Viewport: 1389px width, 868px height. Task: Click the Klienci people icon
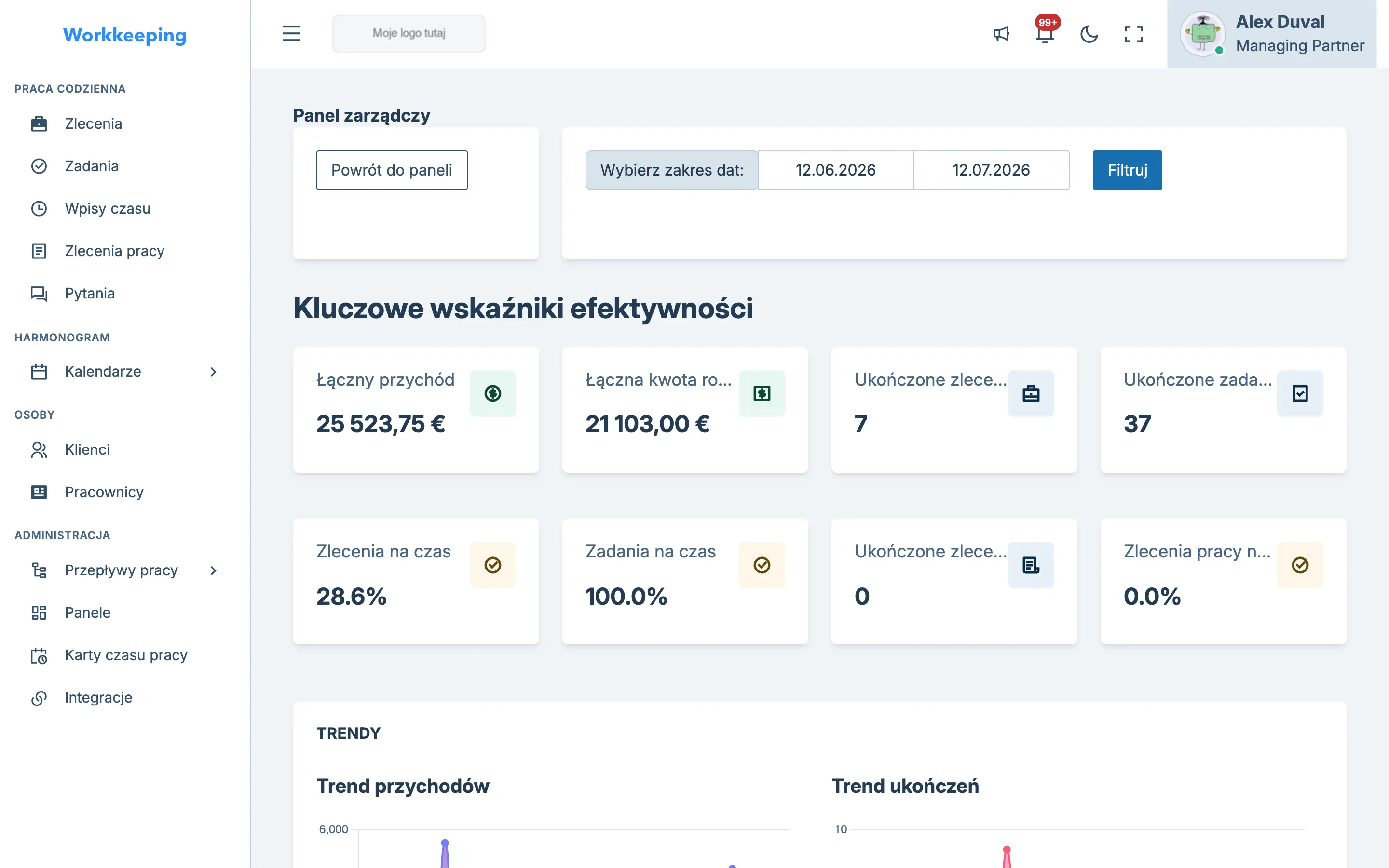pyautogui.click(x=39, y=449)
